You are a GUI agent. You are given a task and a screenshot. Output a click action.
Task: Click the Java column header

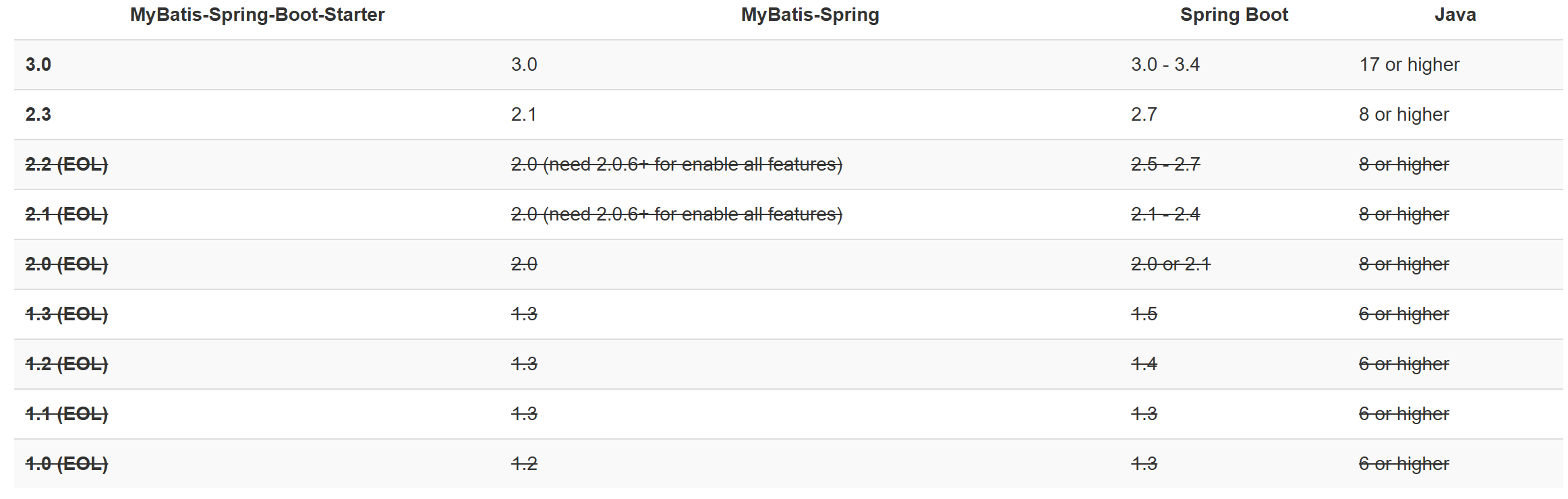(1455, 15)
